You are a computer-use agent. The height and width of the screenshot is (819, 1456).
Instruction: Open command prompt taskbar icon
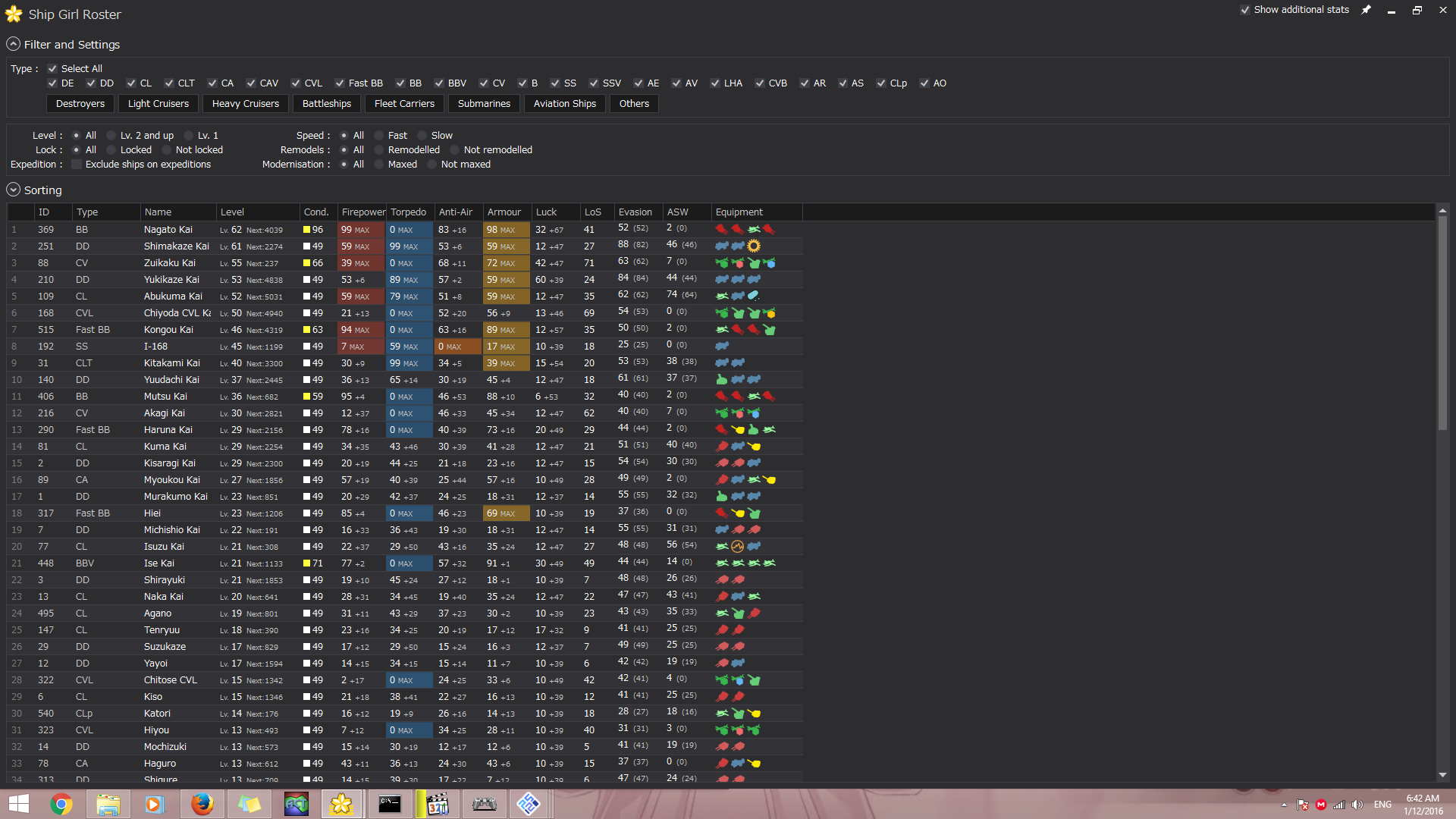coord(390,804)
